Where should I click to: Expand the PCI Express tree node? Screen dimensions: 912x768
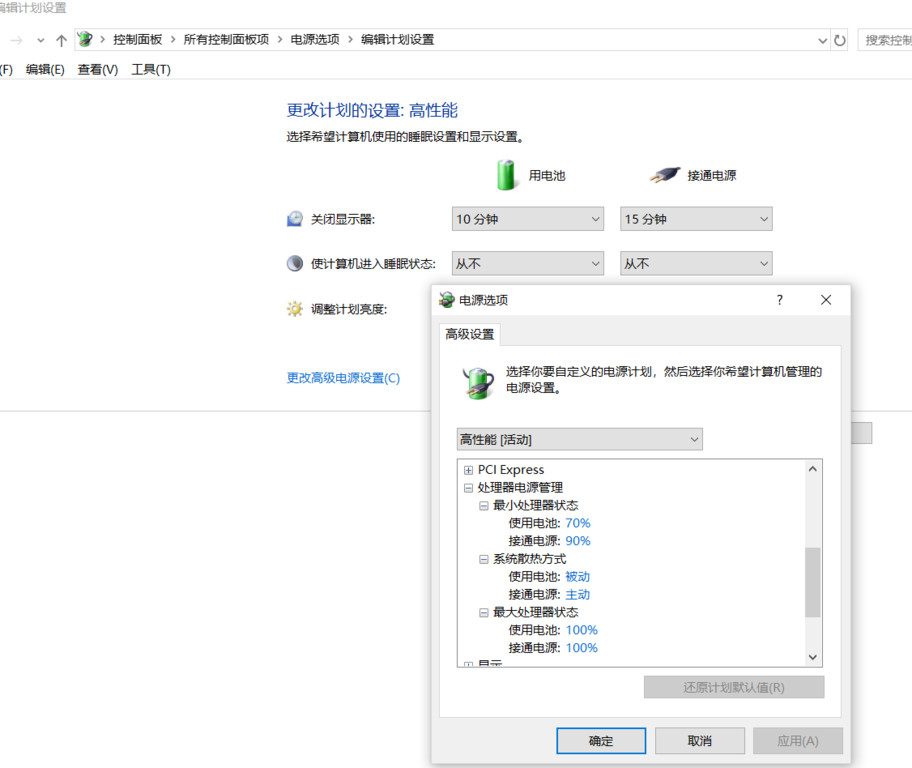[468, 470]
